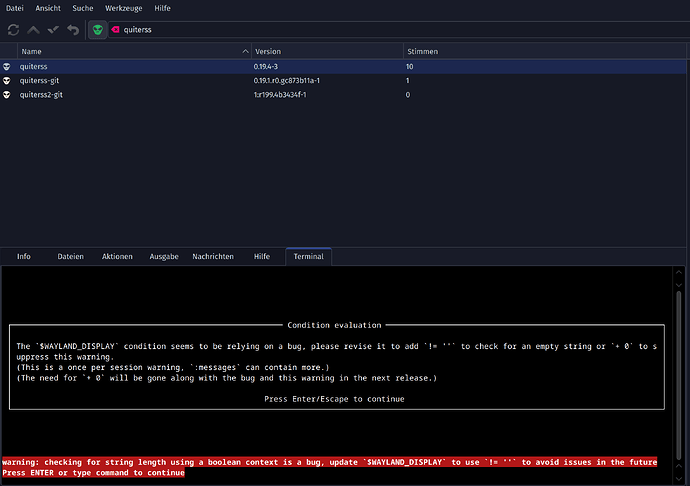Switch to the Nachrichten tab
The image size is (690, 486).
(x=213, y=257)
